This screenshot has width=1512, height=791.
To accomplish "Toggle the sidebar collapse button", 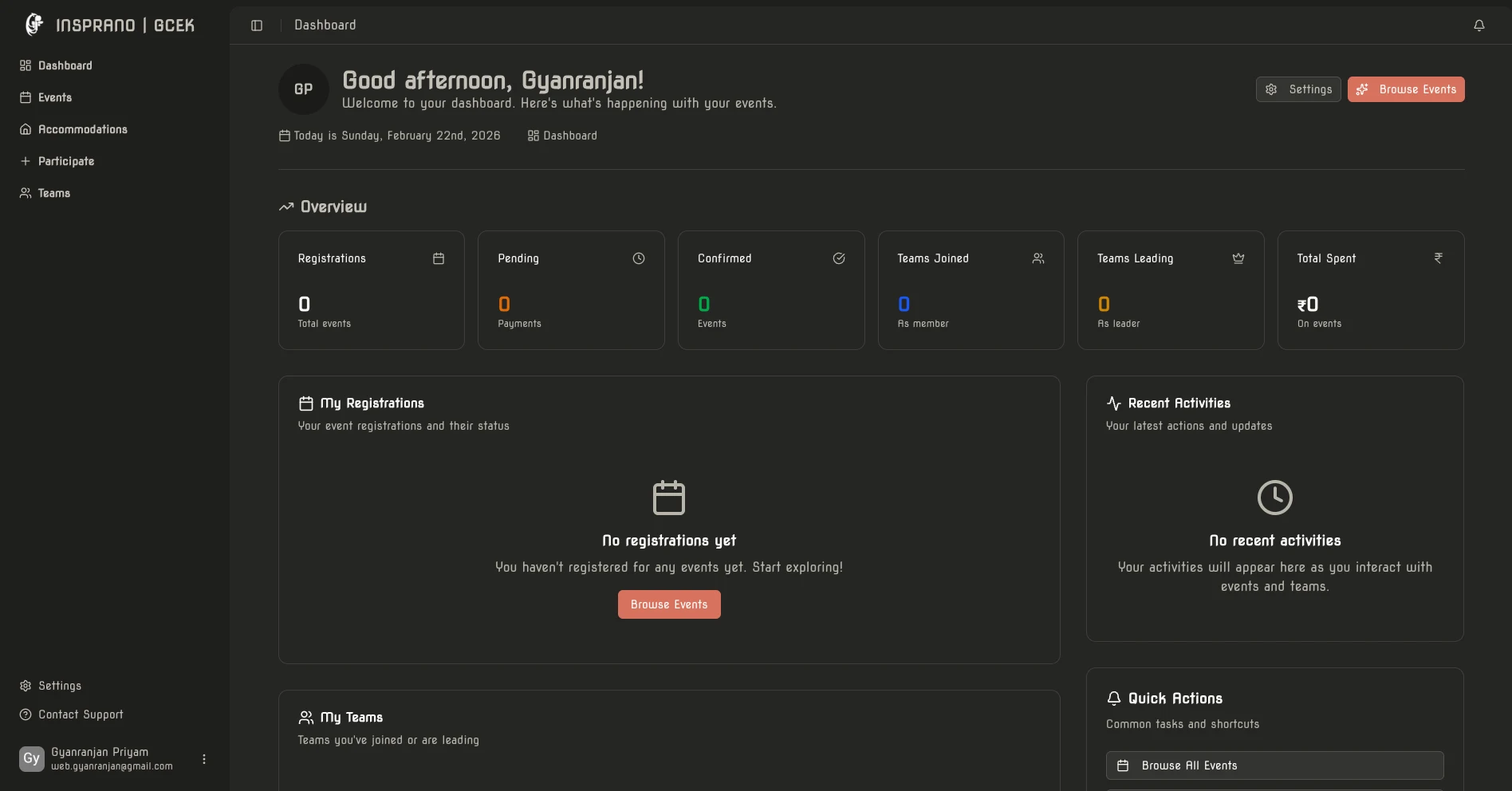I will [256, 25].
